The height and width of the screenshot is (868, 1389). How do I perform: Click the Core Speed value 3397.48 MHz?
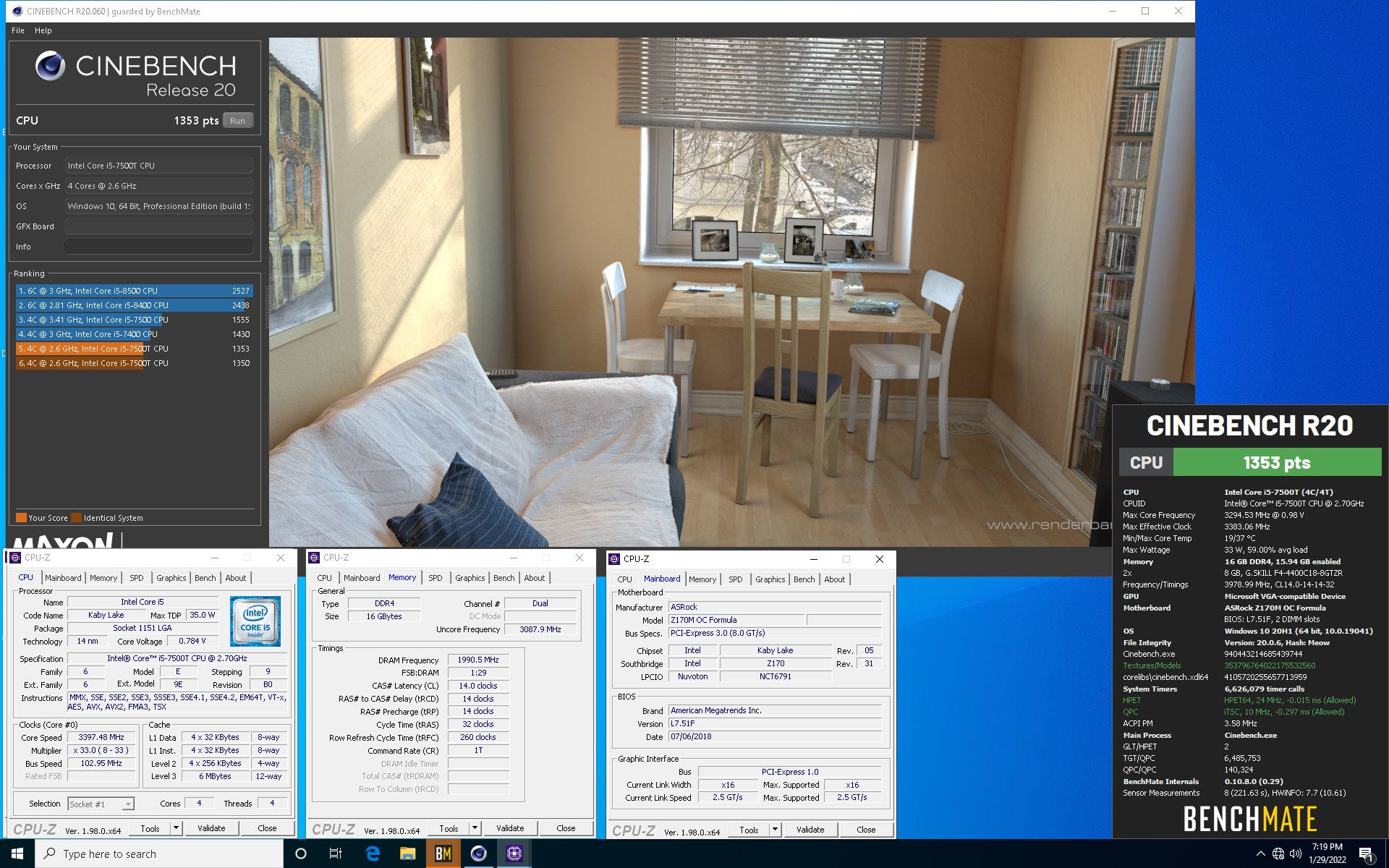pos(101,737)
